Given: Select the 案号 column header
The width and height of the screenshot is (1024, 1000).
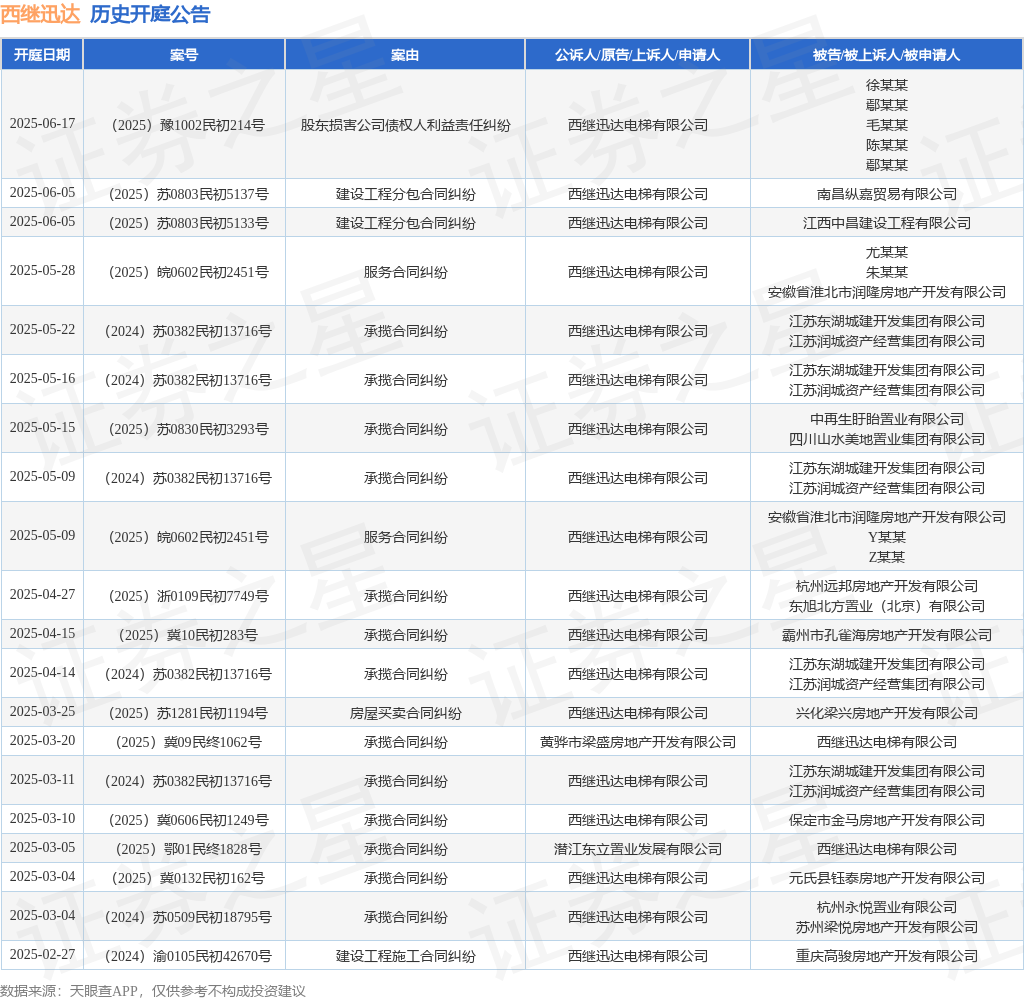Looking at the screenshot, I should pyautogui.click(x=184, y=55).
